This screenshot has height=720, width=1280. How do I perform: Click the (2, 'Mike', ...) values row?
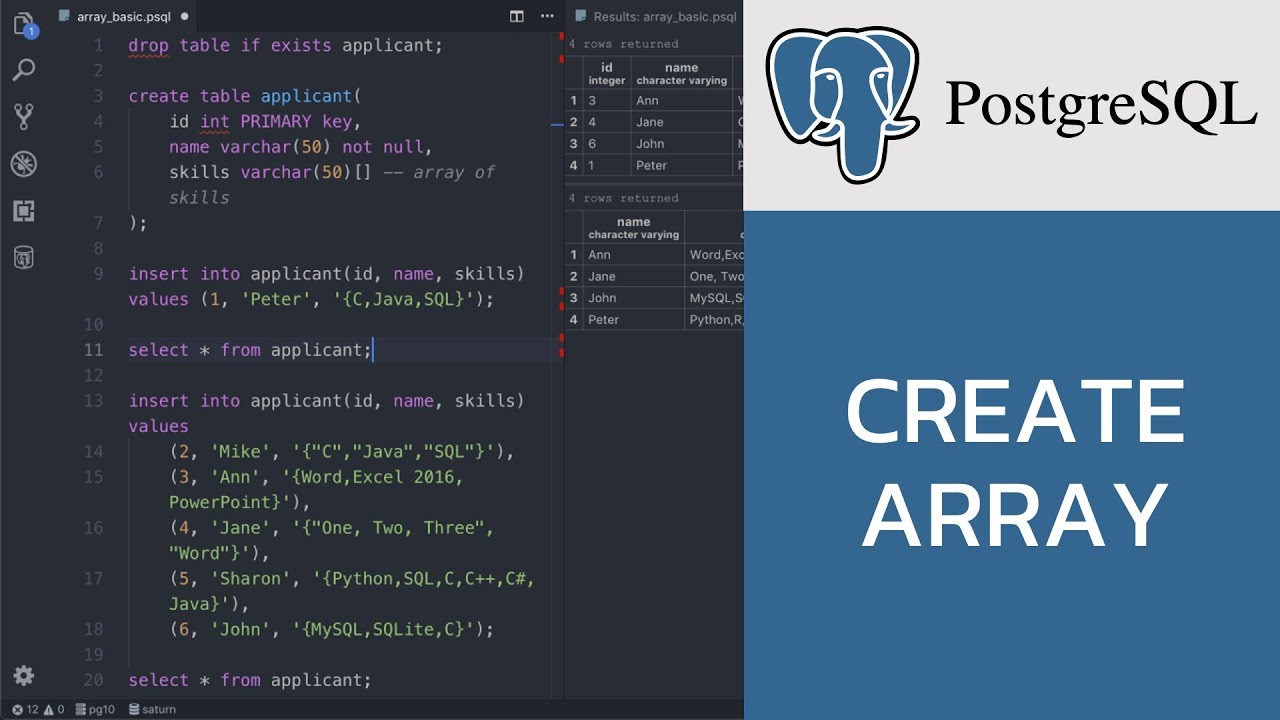pos(341,452)
